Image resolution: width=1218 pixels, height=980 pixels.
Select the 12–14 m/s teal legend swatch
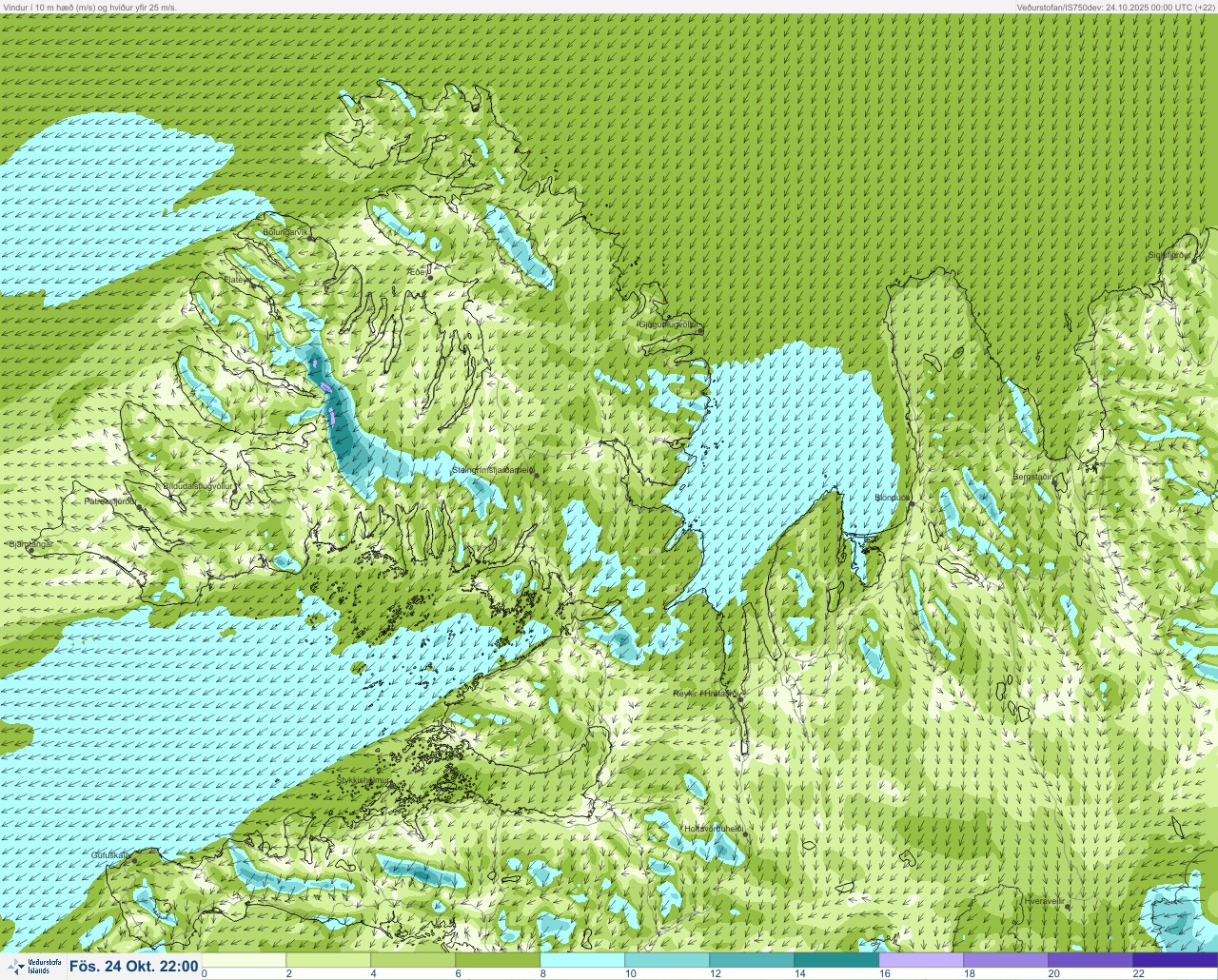coord(752,960)
